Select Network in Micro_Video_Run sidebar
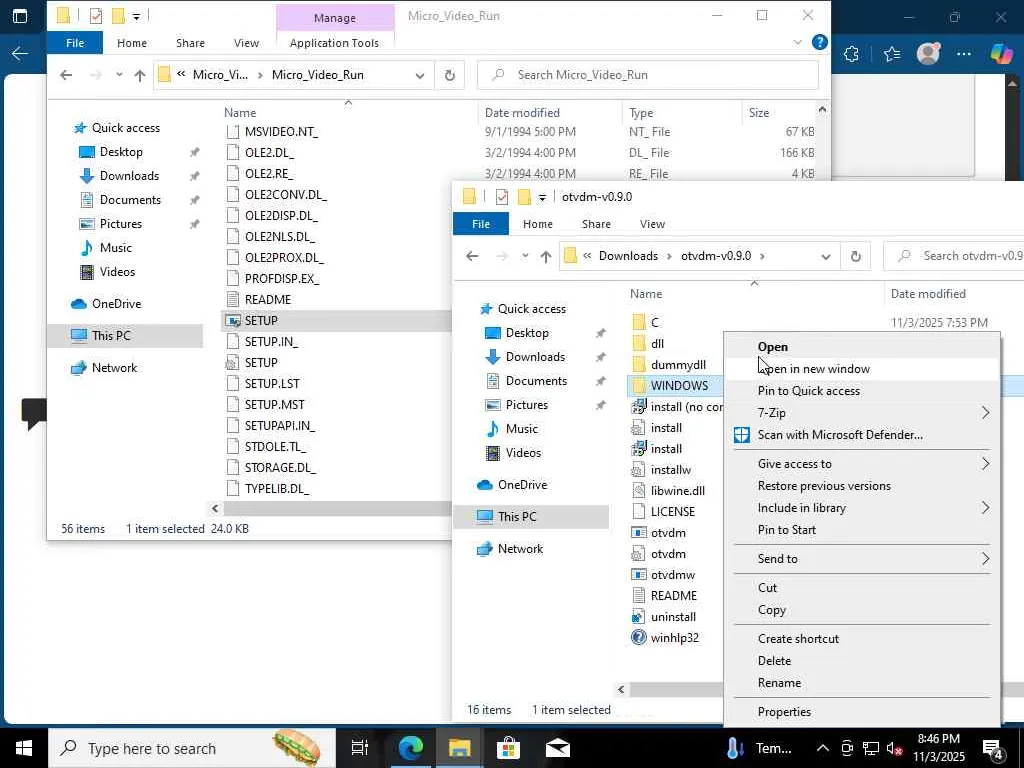1024x768 pixels. point(114,368)
